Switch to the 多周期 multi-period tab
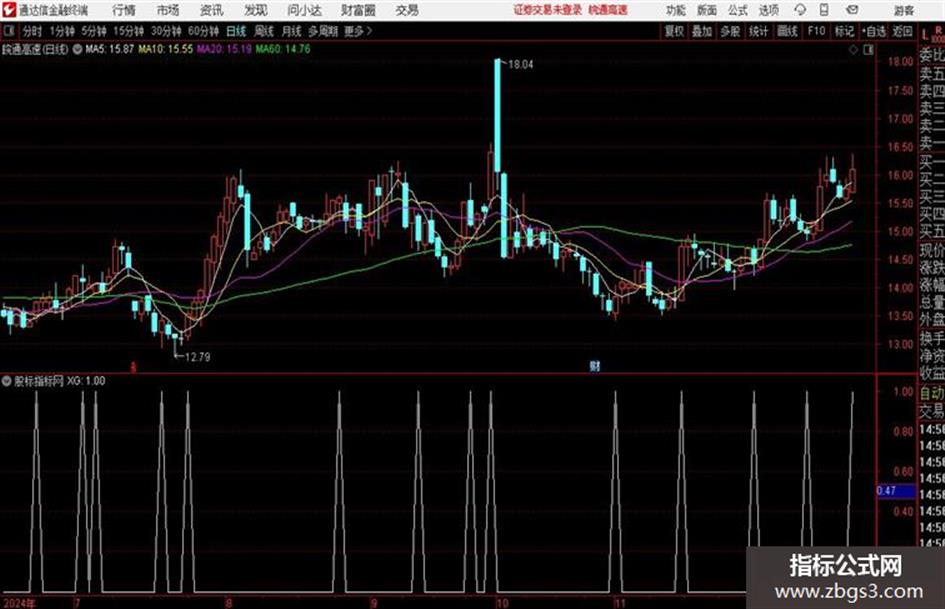The height and width of the screenshot is (609, 945). point(323,31)
